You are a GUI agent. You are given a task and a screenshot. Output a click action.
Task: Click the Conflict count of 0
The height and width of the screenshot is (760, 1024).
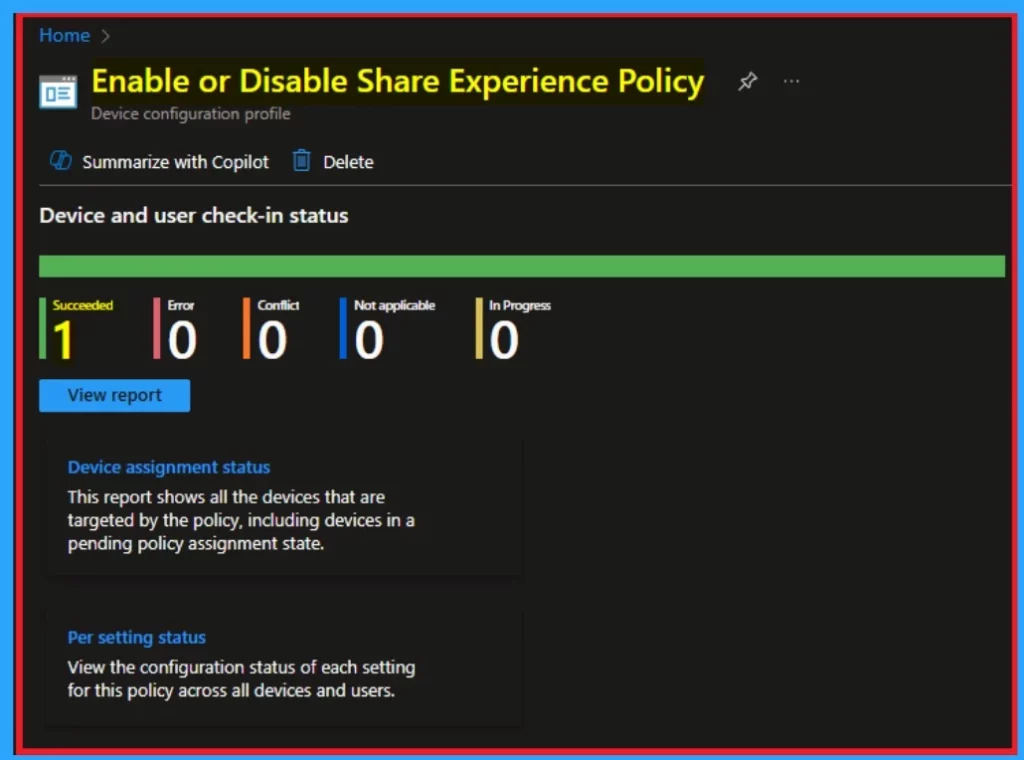tap(272, 340)
